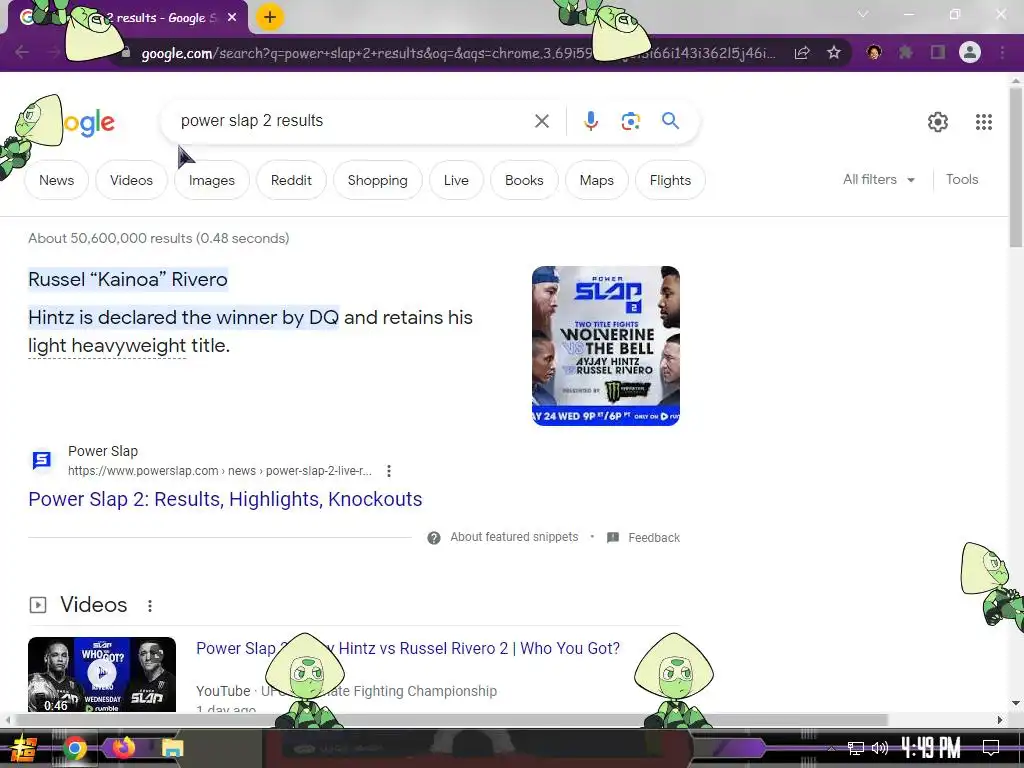
Task: Play the Who You Got video thumbnail
Action: [102, 675]
